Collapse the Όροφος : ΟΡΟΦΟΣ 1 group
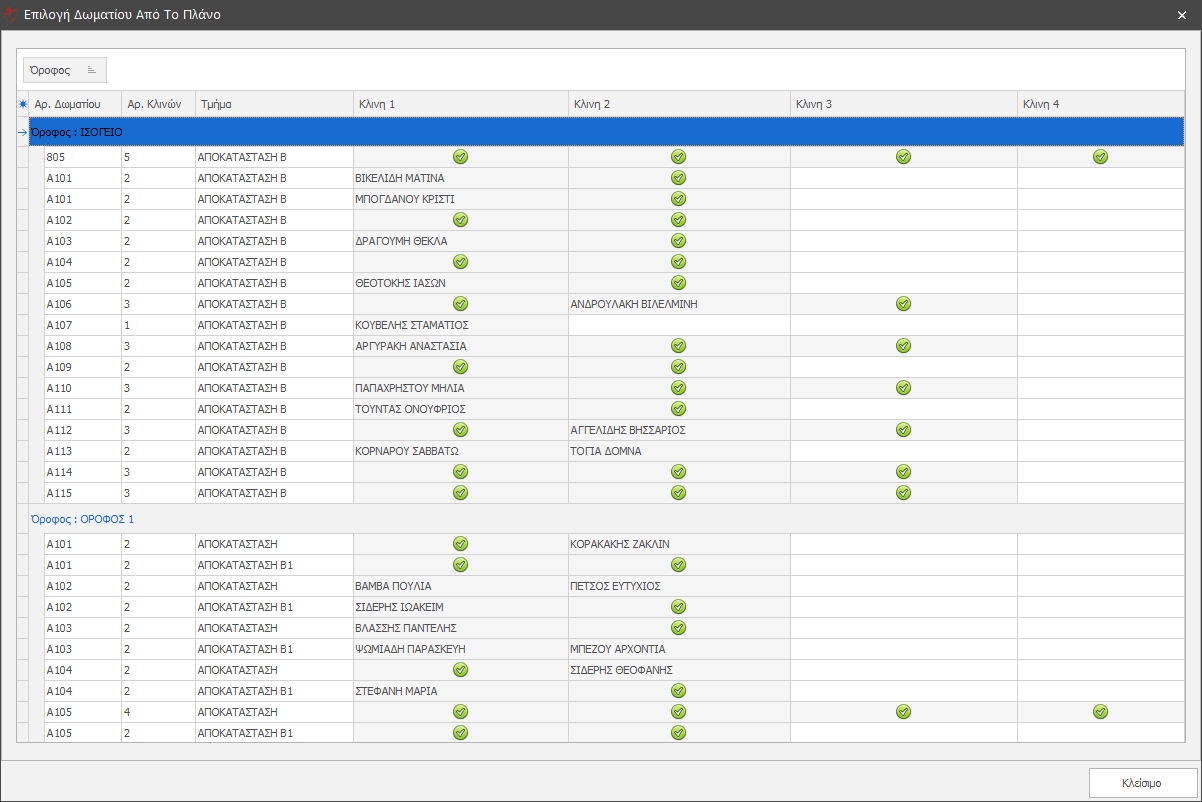1202x802 pixels. pos(81,519)
